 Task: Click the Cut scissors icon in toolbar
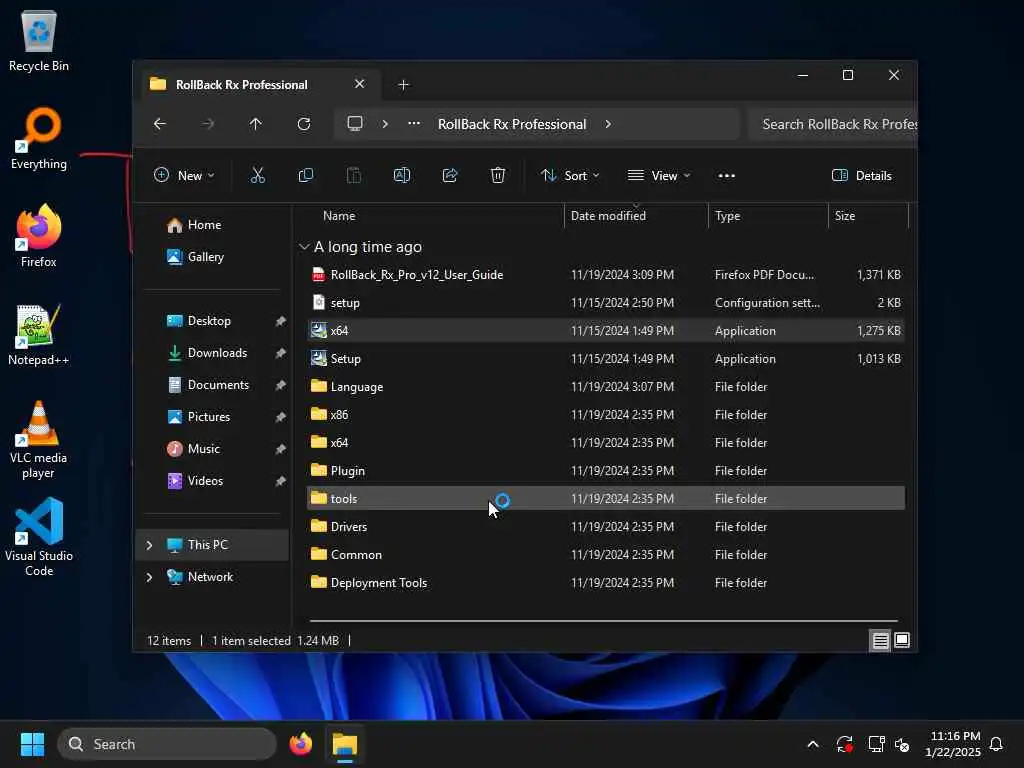[258, 175]
